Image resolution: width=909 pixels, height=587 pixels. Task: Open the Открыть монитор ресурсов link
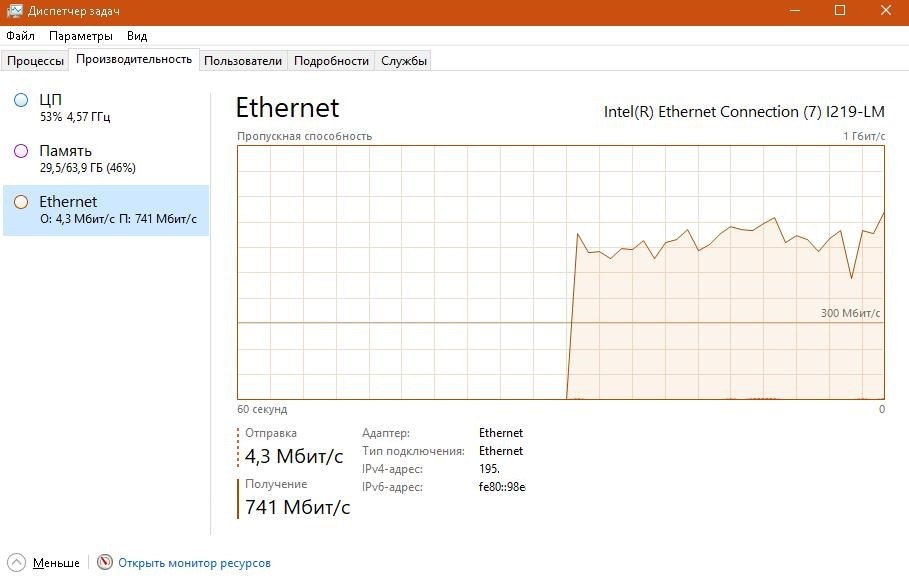pyautogui.click(x=194, y=563)
